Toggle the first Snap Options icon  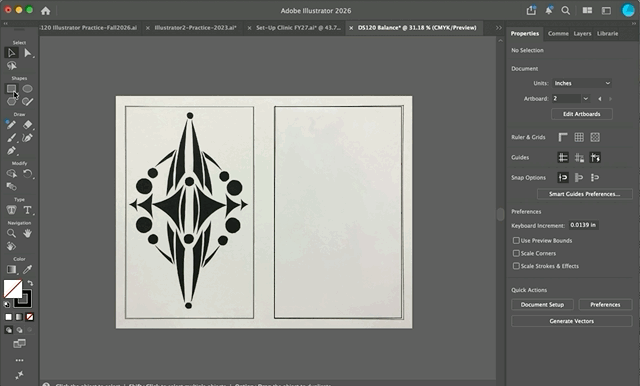pos(563,177)
